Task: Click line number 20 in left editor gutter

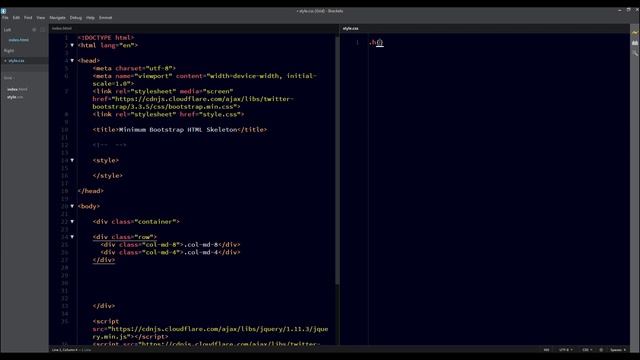Action: click(x=64, y=206)
